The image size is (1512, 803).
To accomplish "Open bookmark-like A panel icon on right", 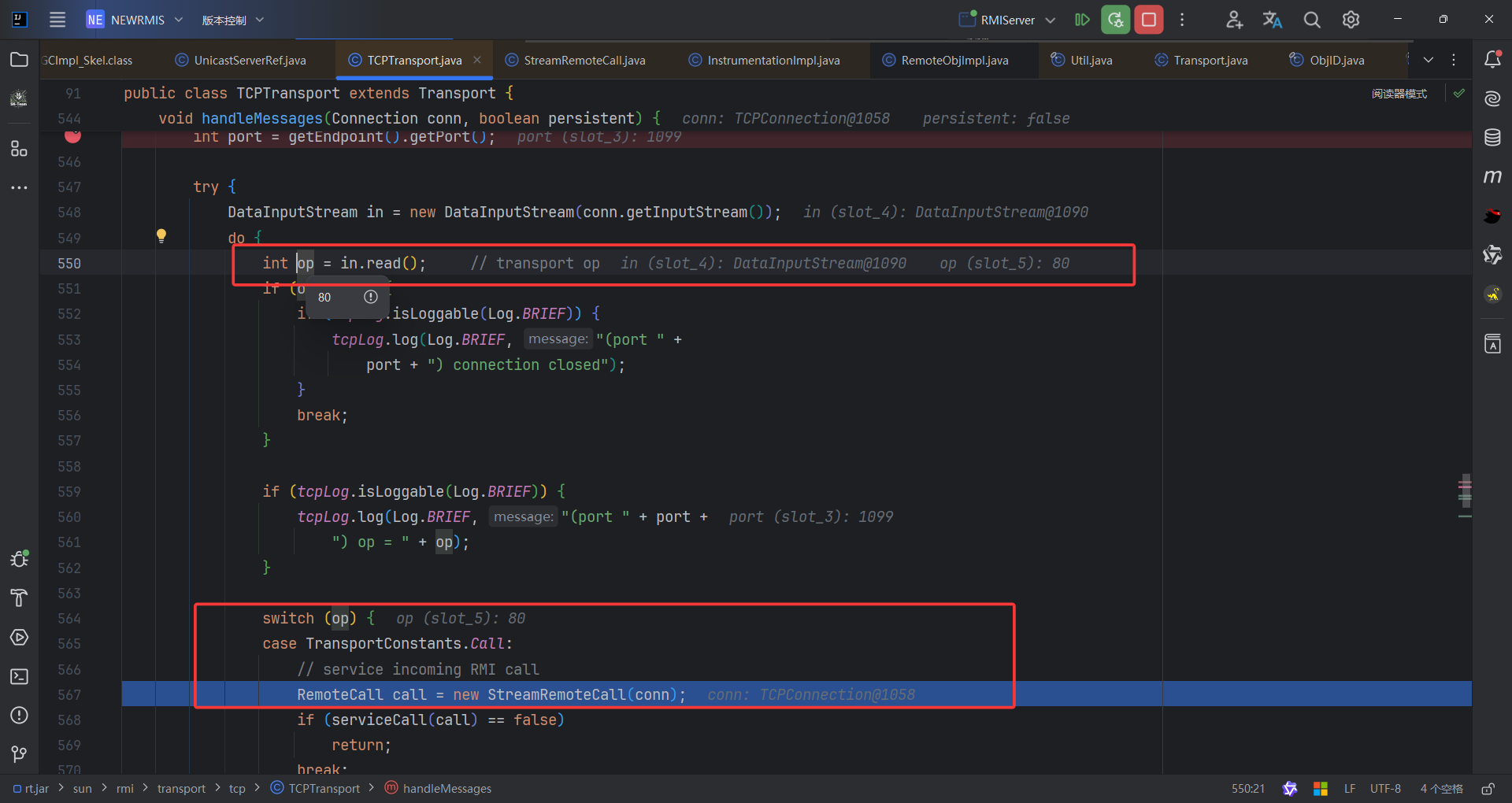I will (x=1492, y=344).
